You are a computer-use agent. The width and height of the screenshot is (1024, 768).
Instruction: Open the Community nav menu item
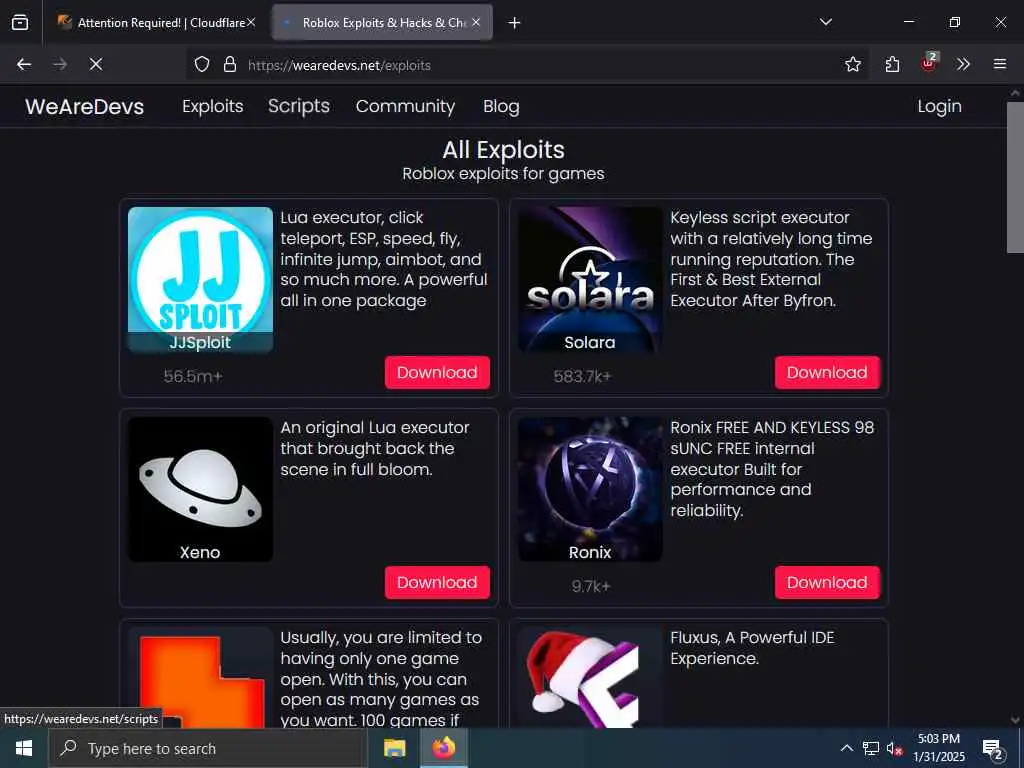click(x=406, y=106)
